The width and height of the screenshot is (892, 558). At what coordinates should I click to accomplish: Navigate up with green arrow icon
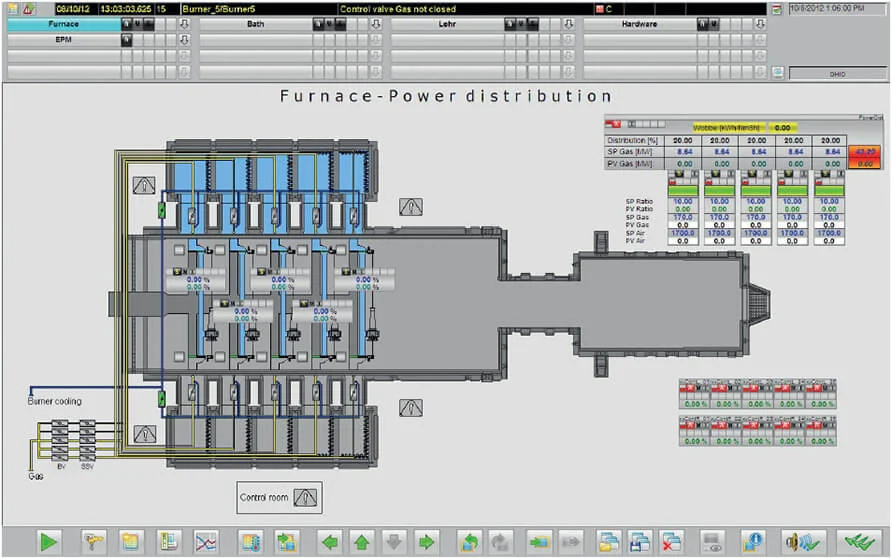tap(362, 542)
